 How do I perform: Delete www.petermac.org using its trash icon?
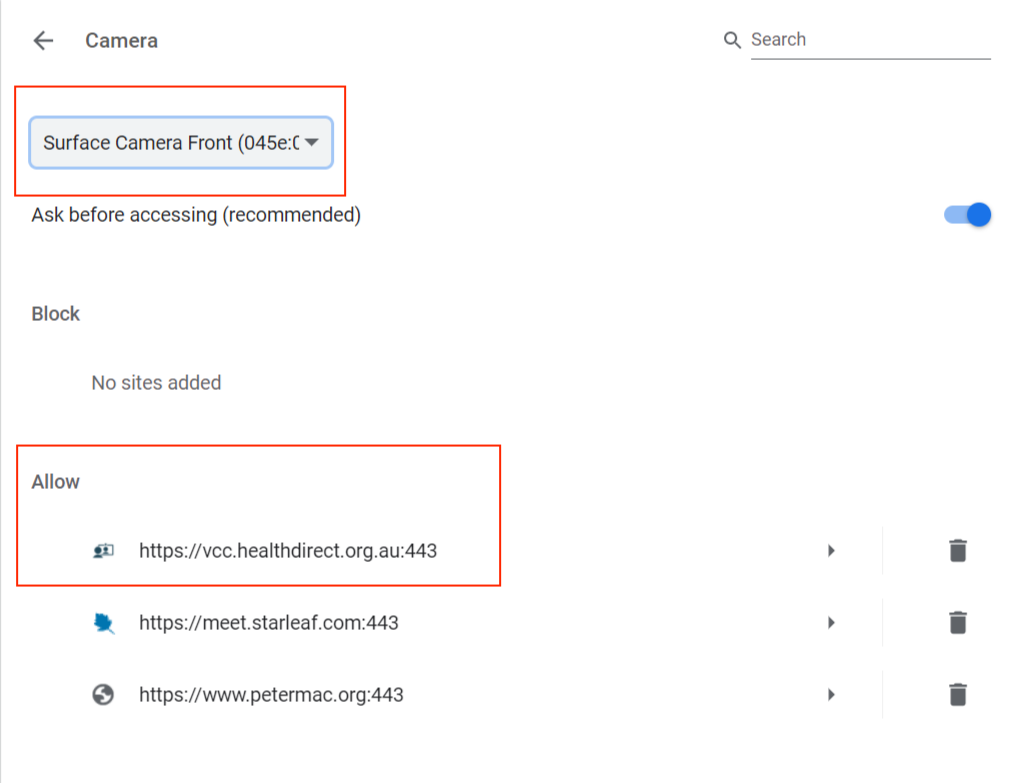click(957, 694)
